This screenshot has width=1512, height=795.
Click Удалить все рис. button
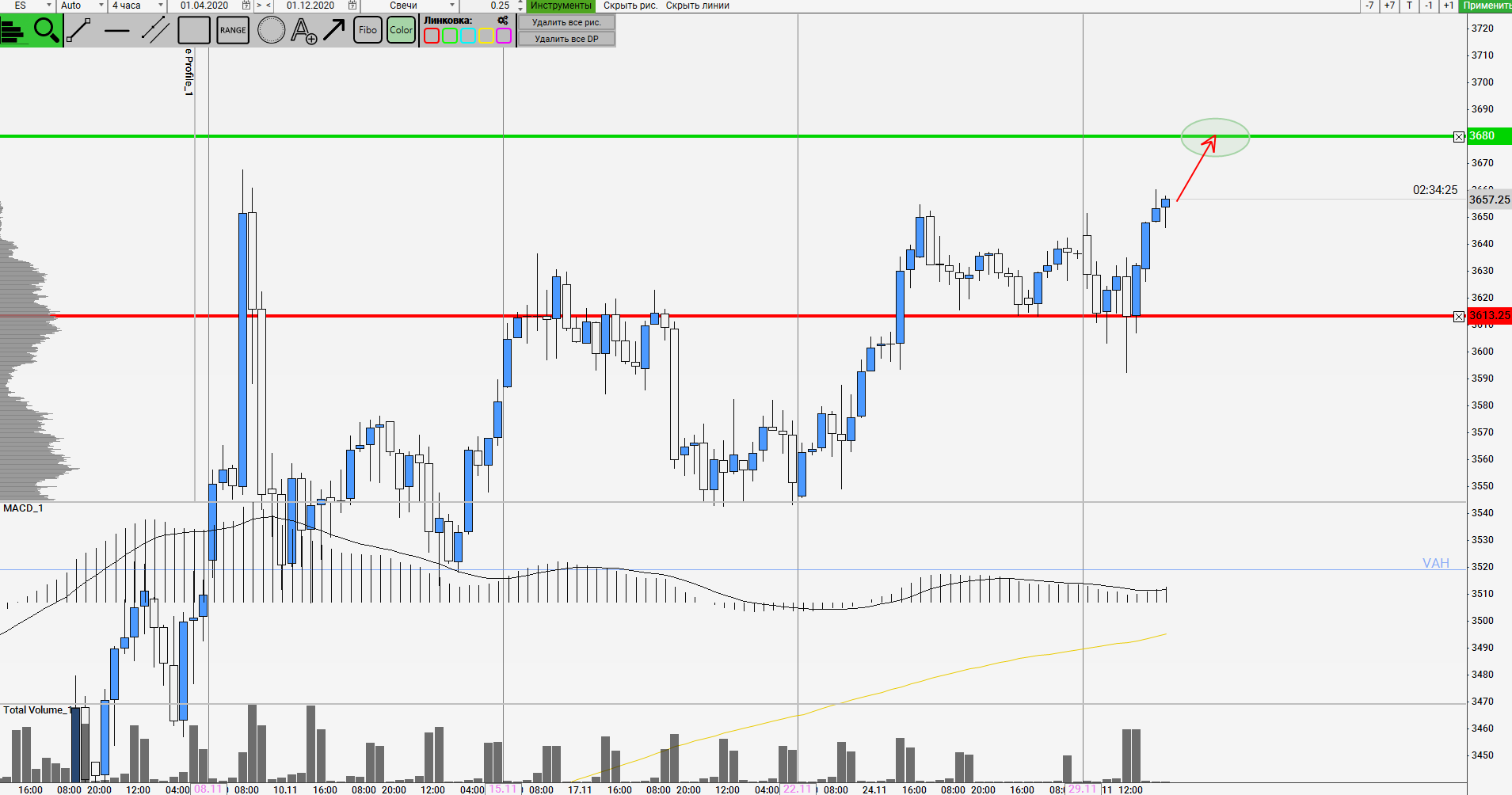point(566,22)
